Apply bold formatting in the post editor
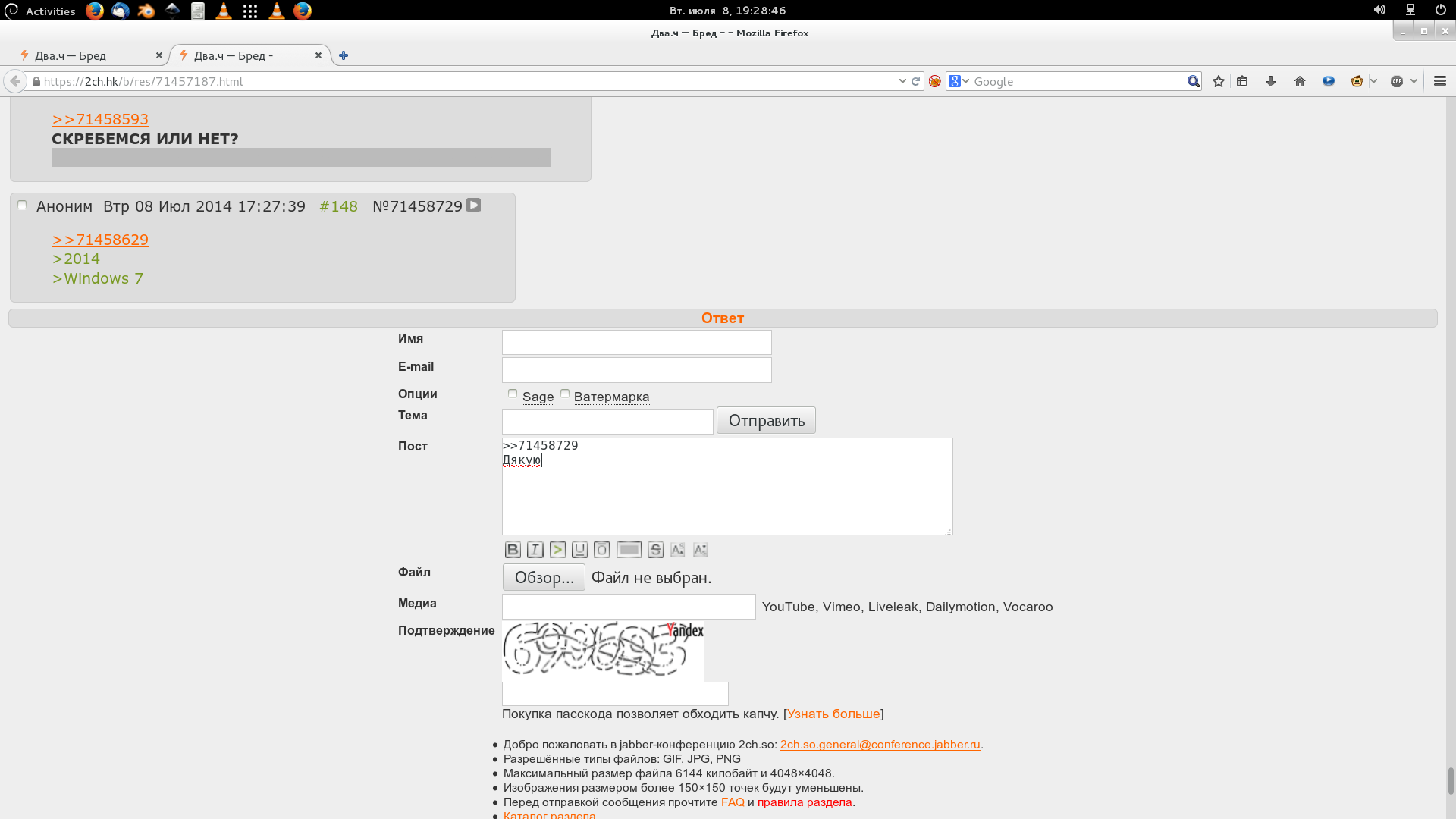 (513, 550)
